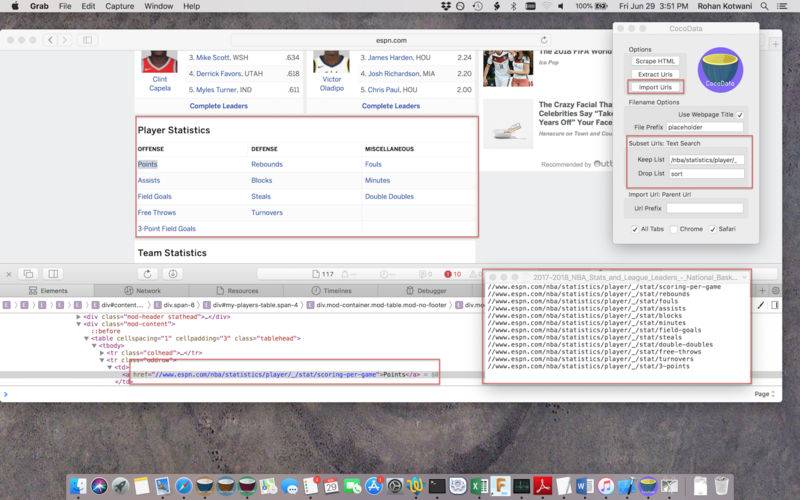Download the web archive in the inspector
This screenshot has width=800, height=500.
click(x=173, y=274)
